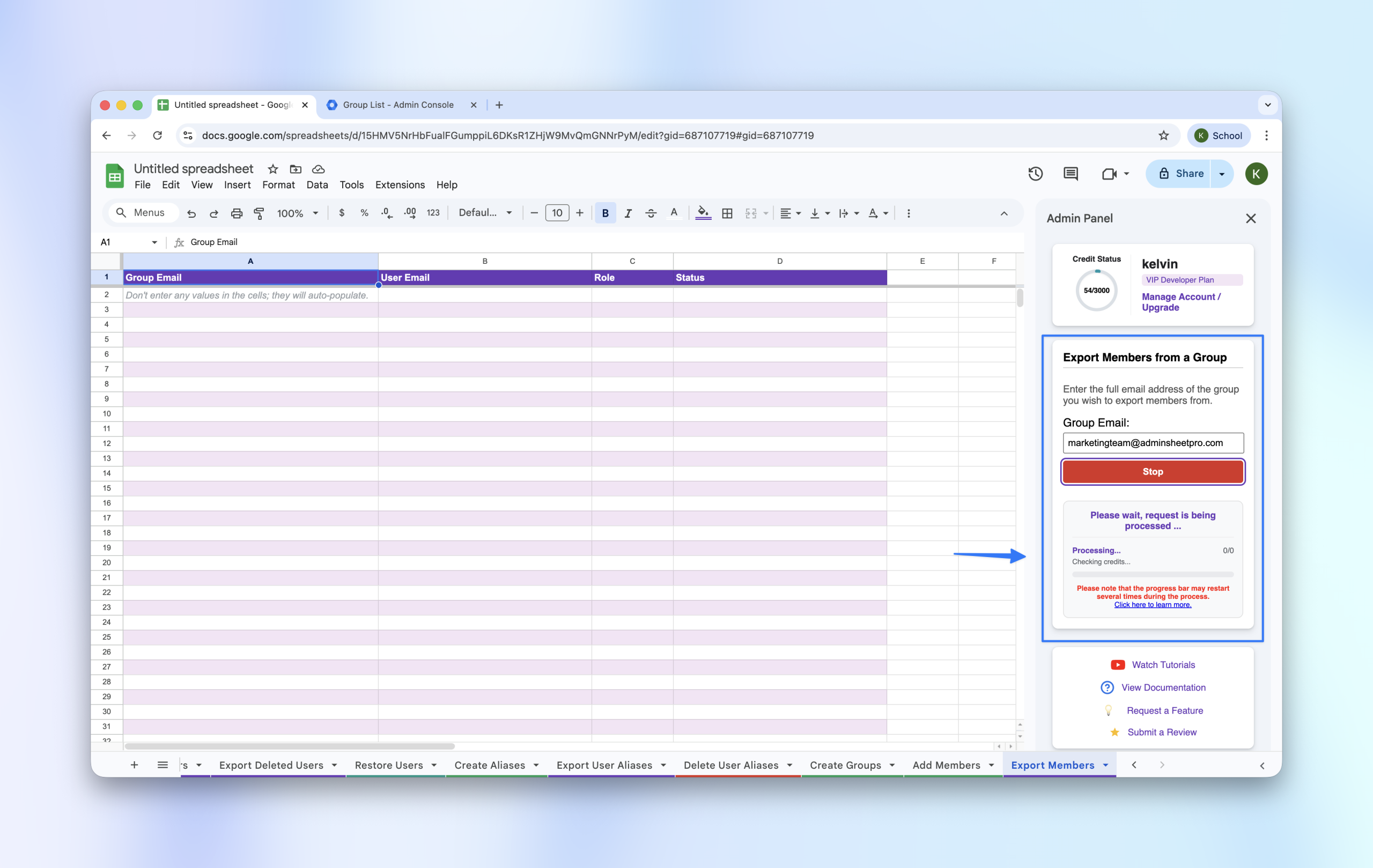This screenshot has width=1373, height=868.
Task: Open the View Documentation link
Action: tap(1163, 687)
